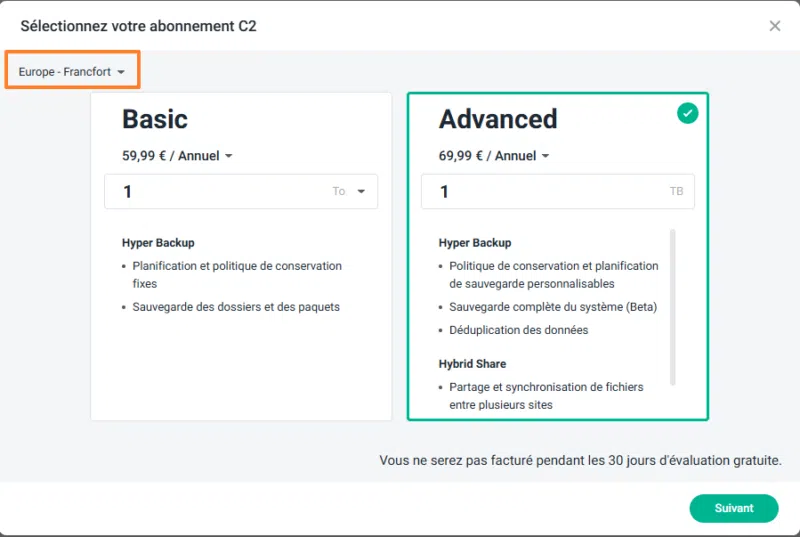Click the Basic storage quantity field
Image resolution: width=800 pixels, height=537 pixels.
pos(220,191)
